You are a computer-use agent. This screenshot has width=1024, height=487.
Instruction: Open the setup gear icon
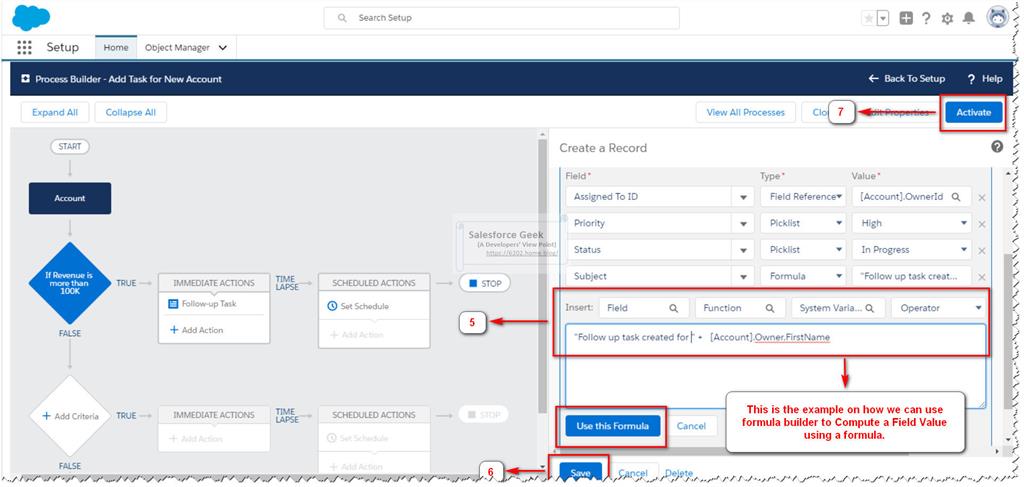pos(948,19)
